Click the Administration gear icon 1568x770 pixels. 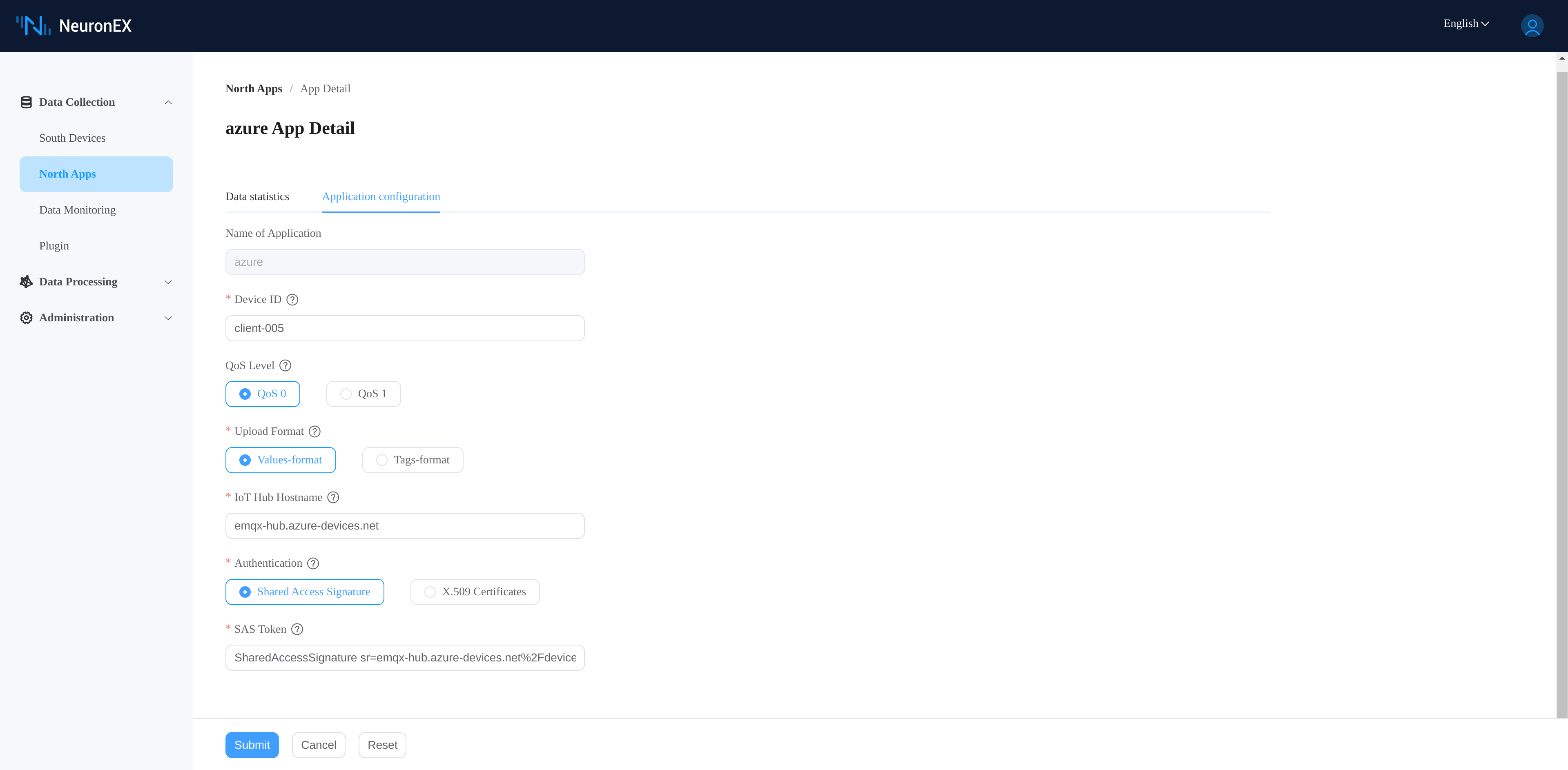(26, 318)
